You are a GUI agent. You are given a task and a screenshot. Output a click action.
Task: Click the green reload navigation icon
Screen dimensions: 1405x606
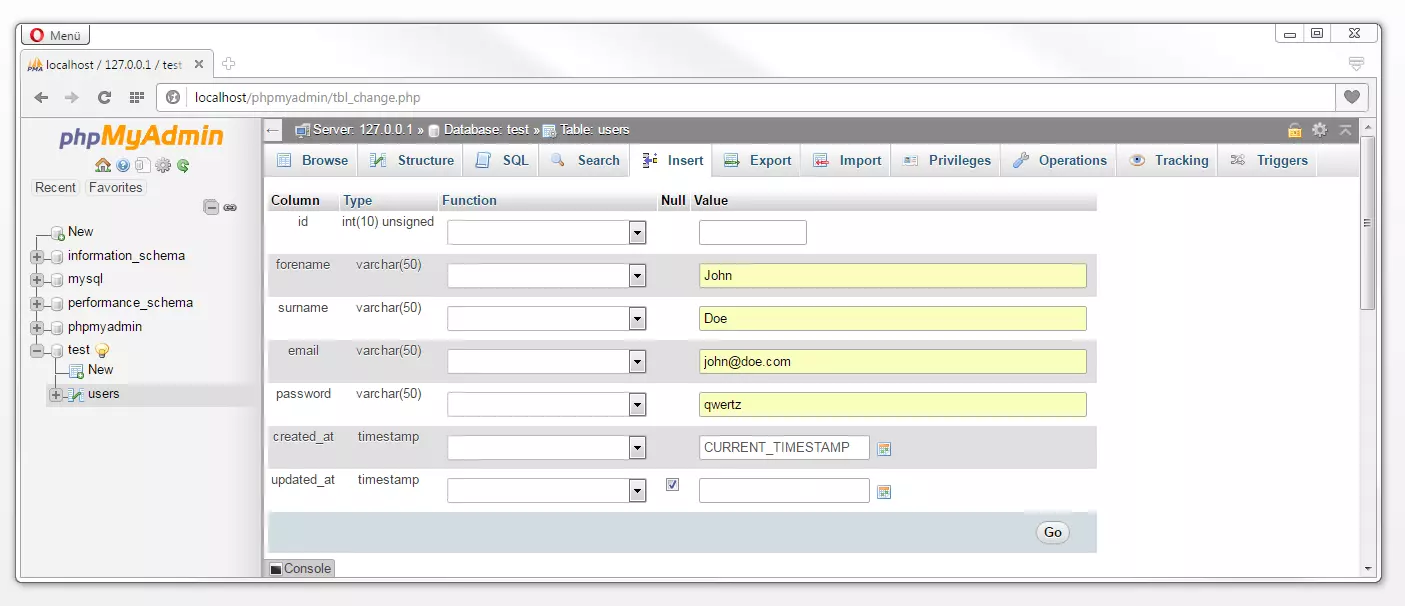coord(183,165)
